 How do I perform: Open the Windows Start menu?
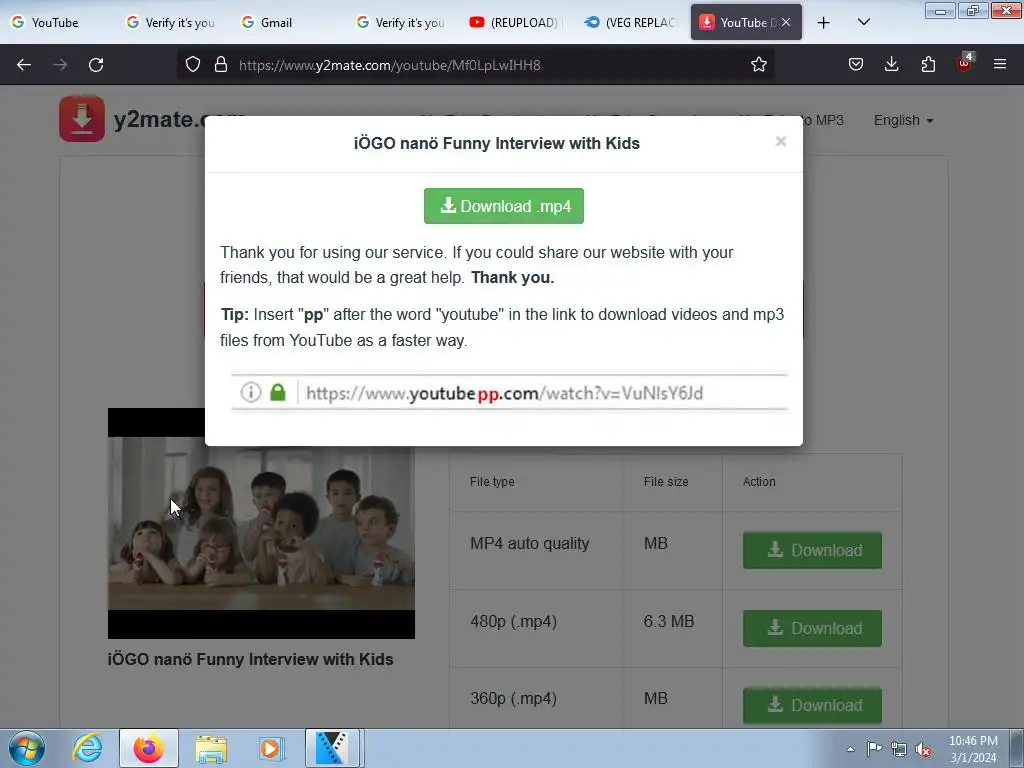27,748
